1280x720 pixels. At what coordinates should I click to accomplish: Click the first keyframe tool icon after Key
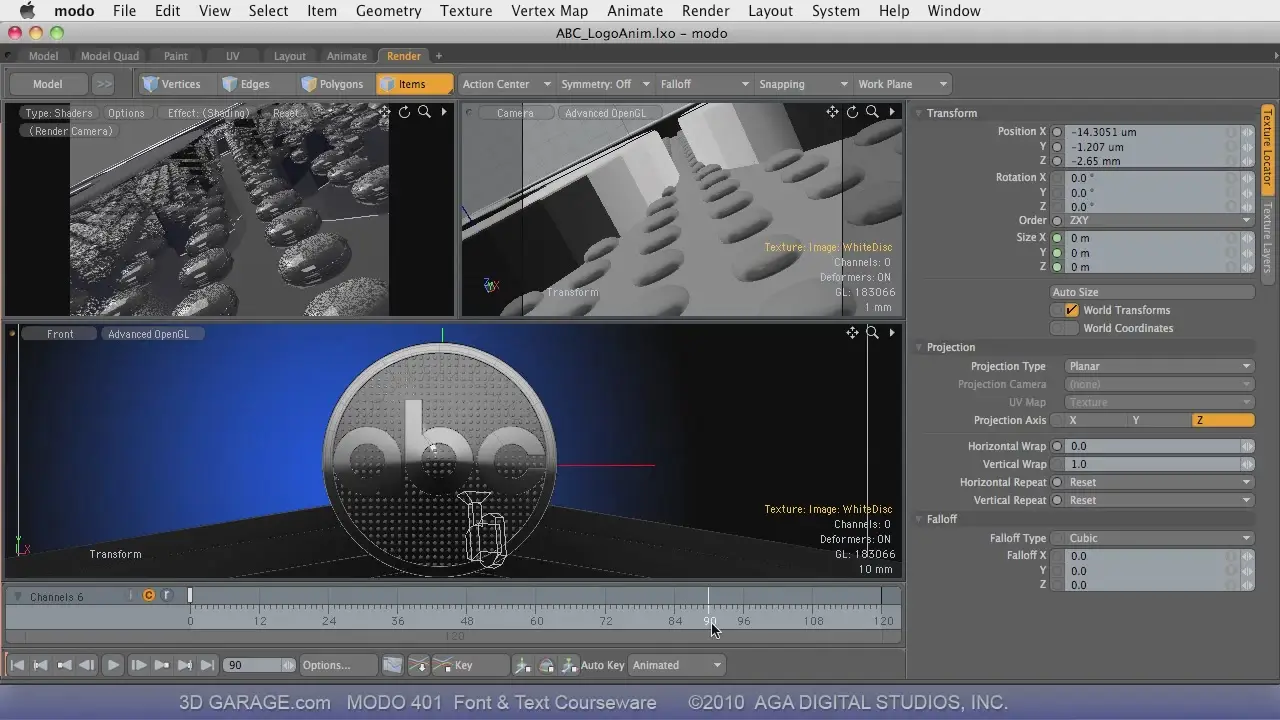[522, 665]
